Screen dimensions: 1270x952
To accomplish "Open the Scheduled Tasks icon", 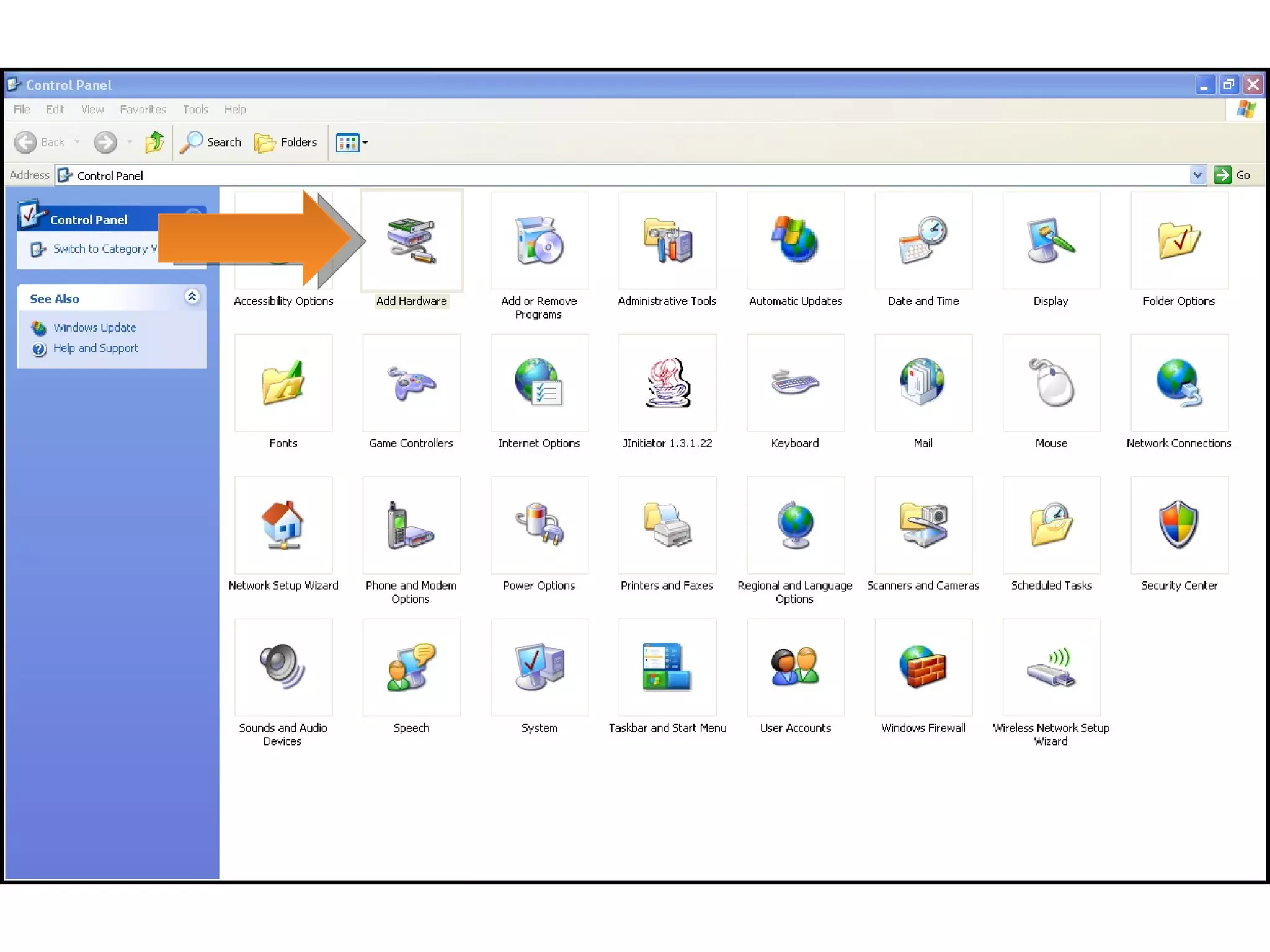I will point(1051,526).
